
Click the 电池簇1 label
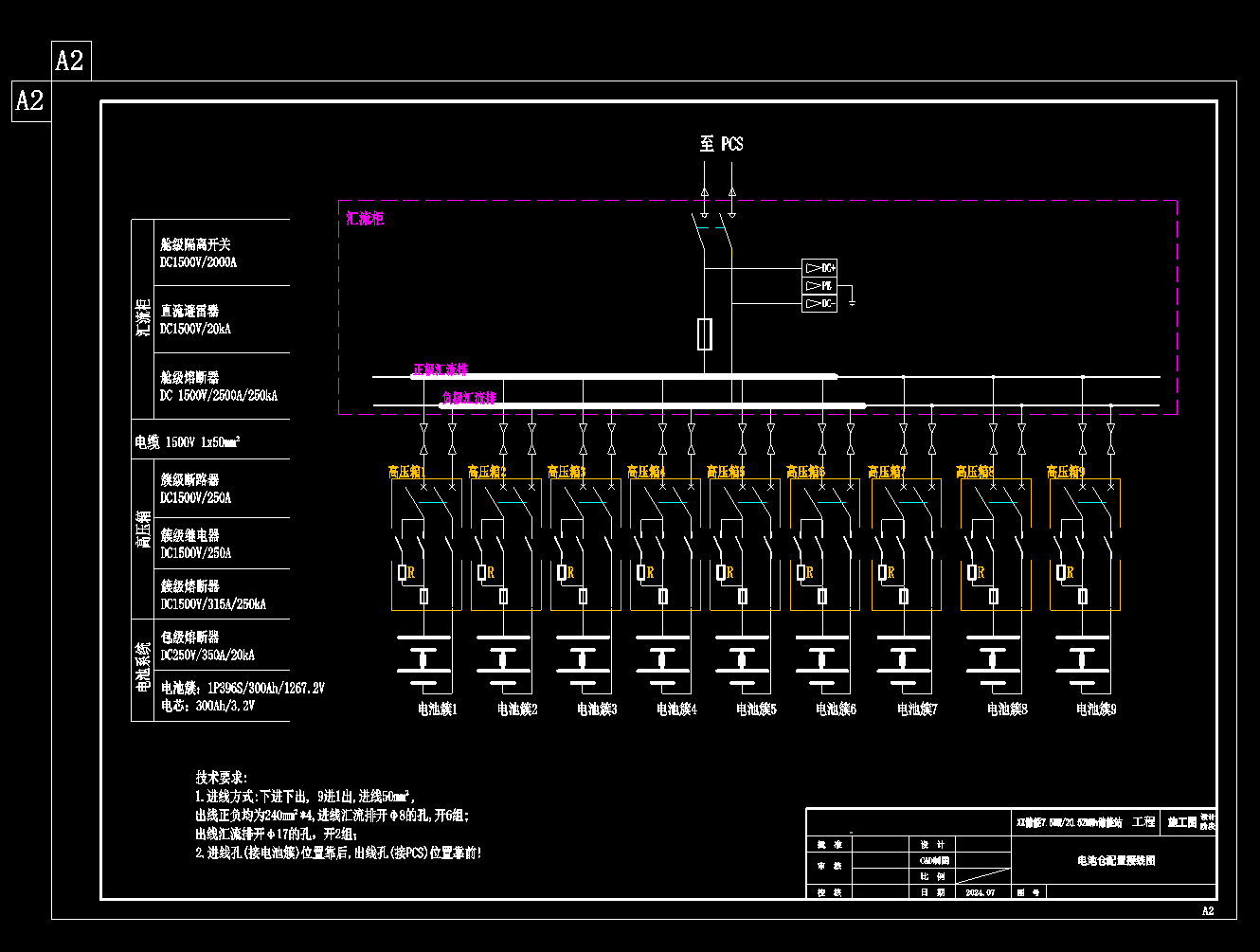pyautogui.click(x=438, y=709)
